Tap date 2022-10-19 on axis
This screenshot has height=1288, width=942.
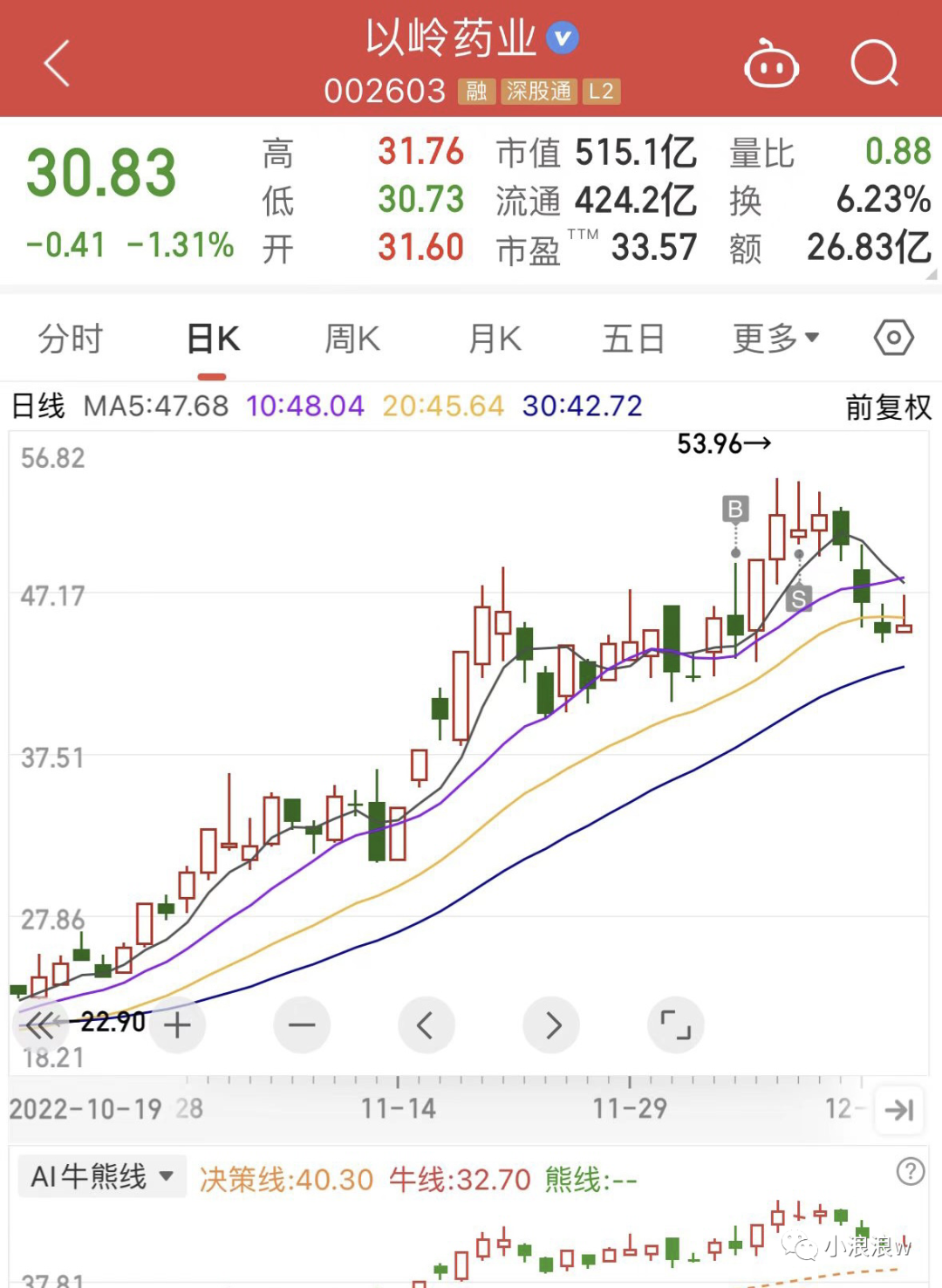point(85,1109)
